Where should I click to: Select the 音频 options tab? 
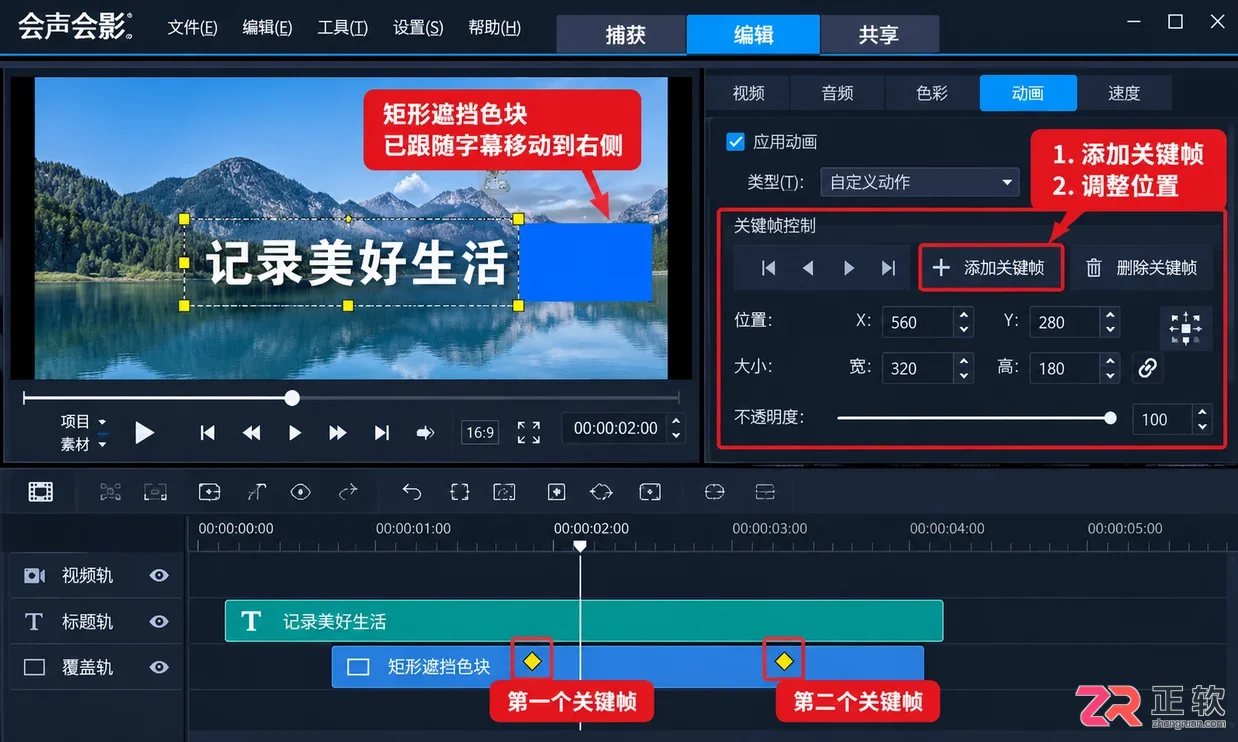click(837, 93)
